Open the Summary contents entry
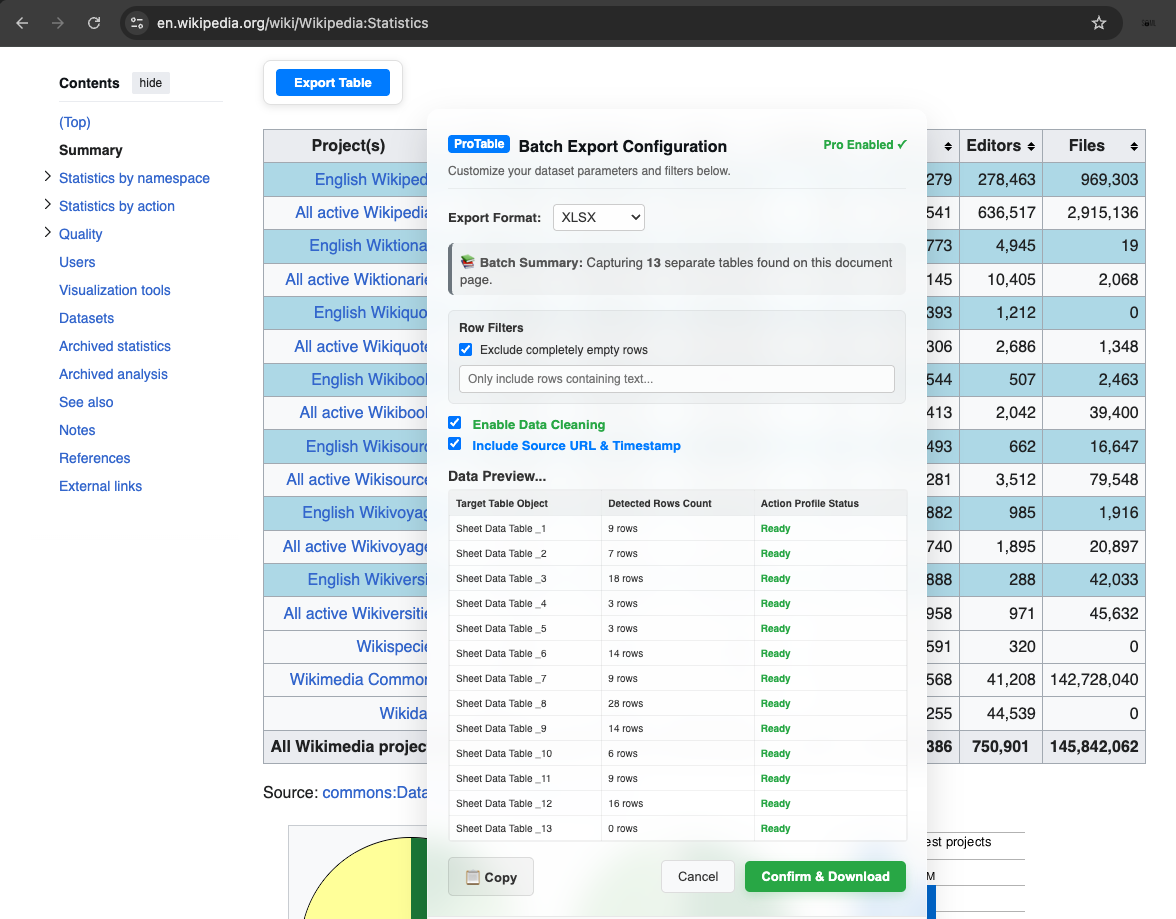 click(x=91, y=150)
